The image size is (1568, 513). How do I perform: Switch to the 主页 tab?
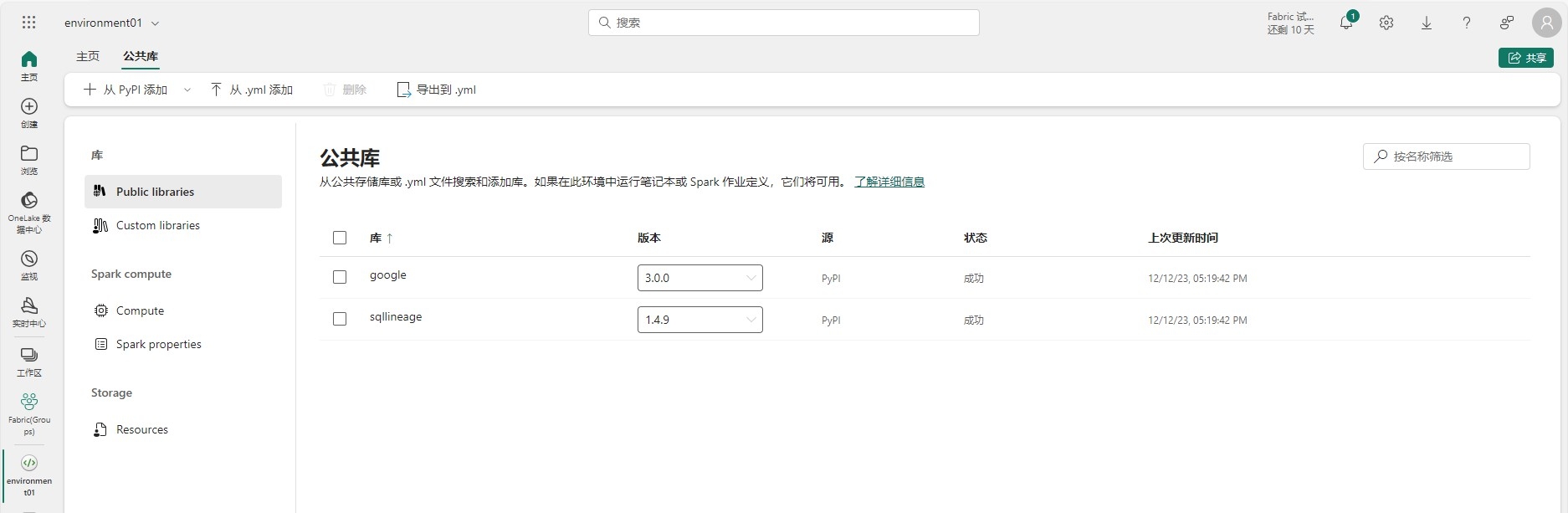coord(88,56)
